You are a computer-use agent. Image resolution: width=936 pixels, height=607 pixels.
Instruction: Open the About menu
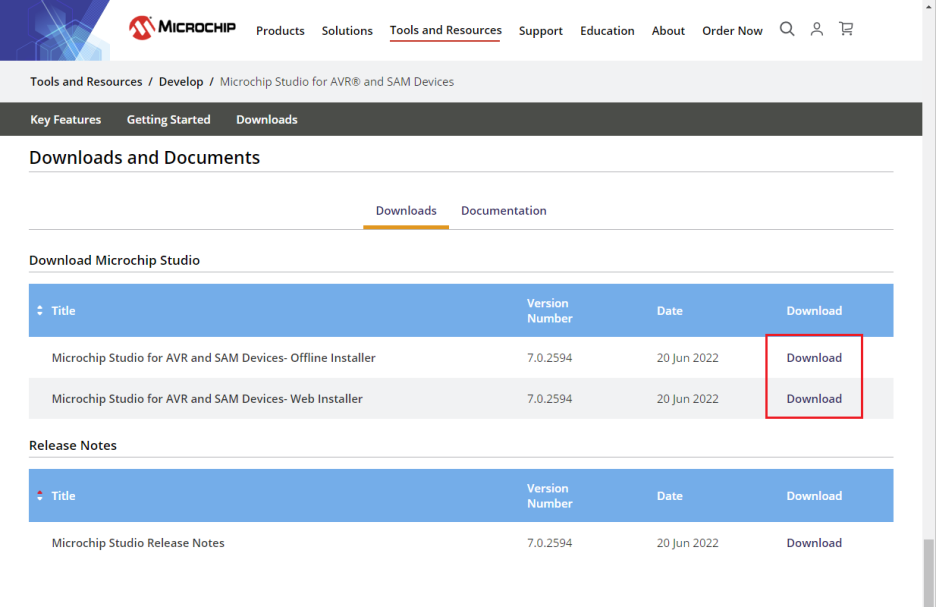(x=668, y=30)
